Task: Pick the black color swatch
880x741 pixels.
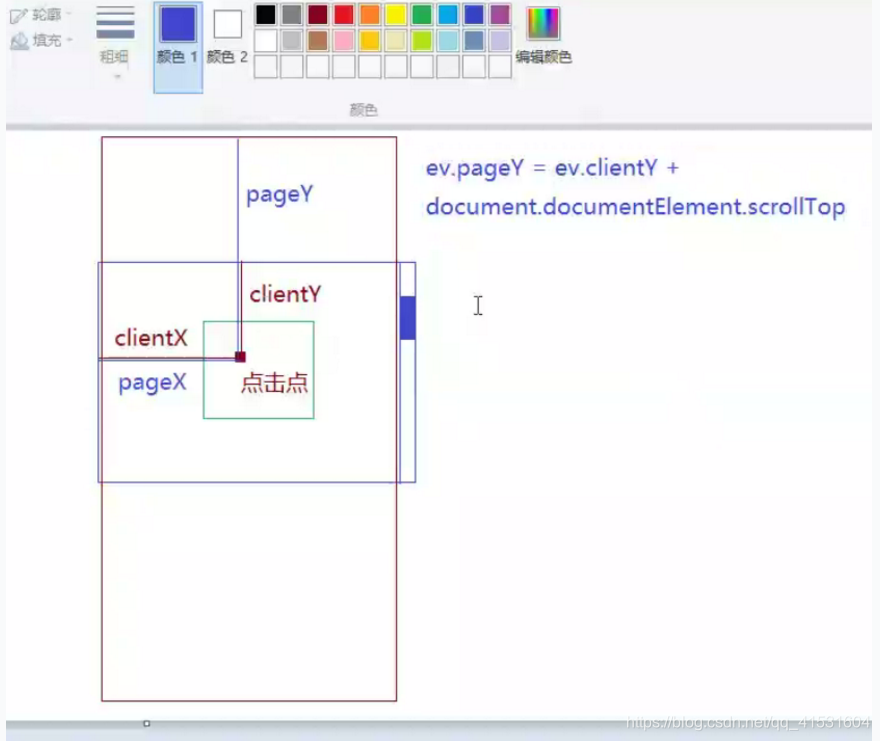Action: (265, 15)
